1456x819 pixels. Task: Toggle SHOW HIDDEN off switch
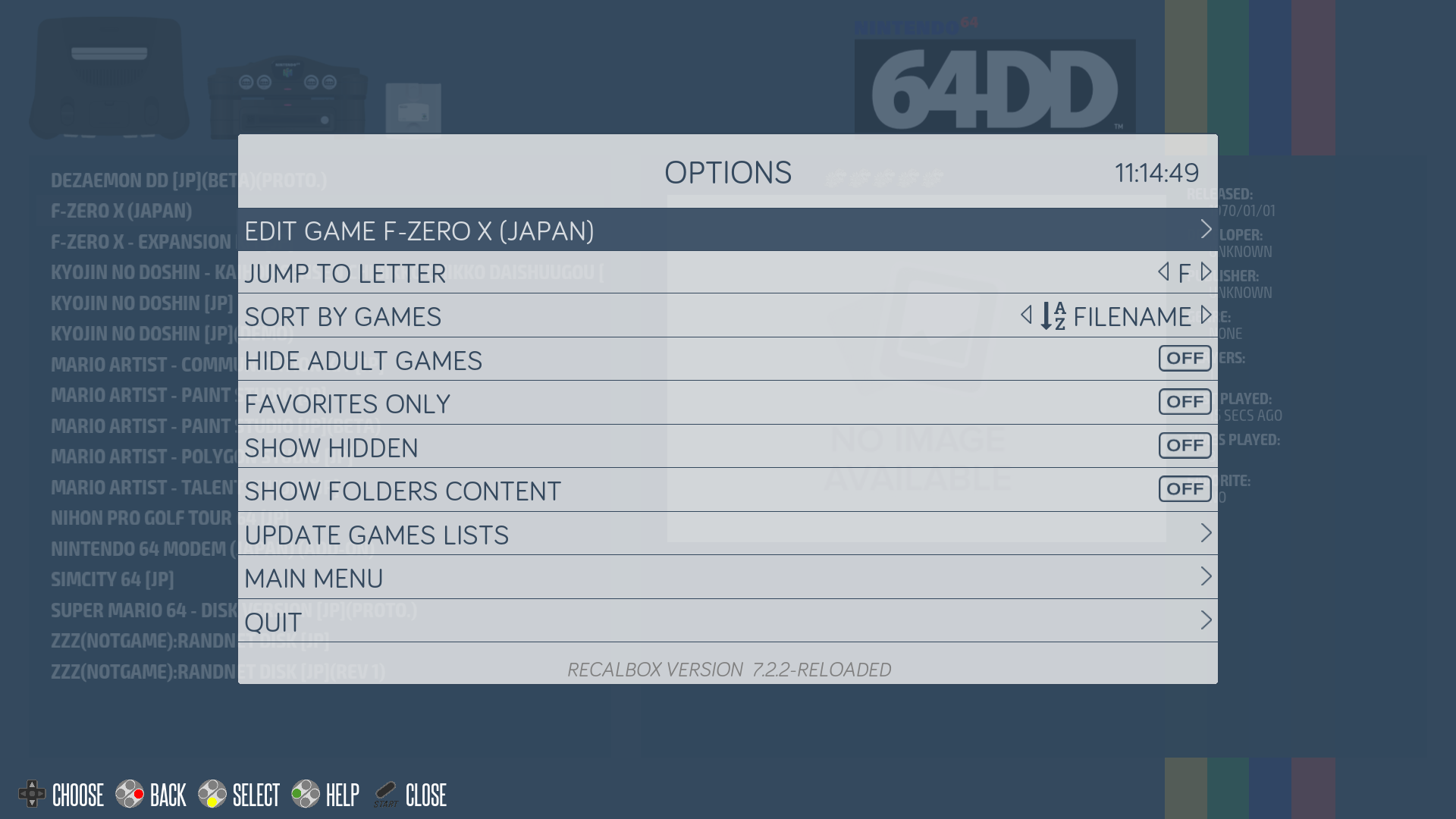[1183, 445]
